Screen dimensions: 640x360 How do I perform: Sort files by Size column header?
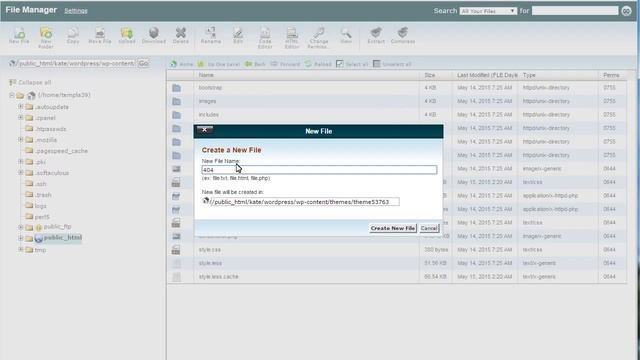pyautogui.click(x=429, y=75)
